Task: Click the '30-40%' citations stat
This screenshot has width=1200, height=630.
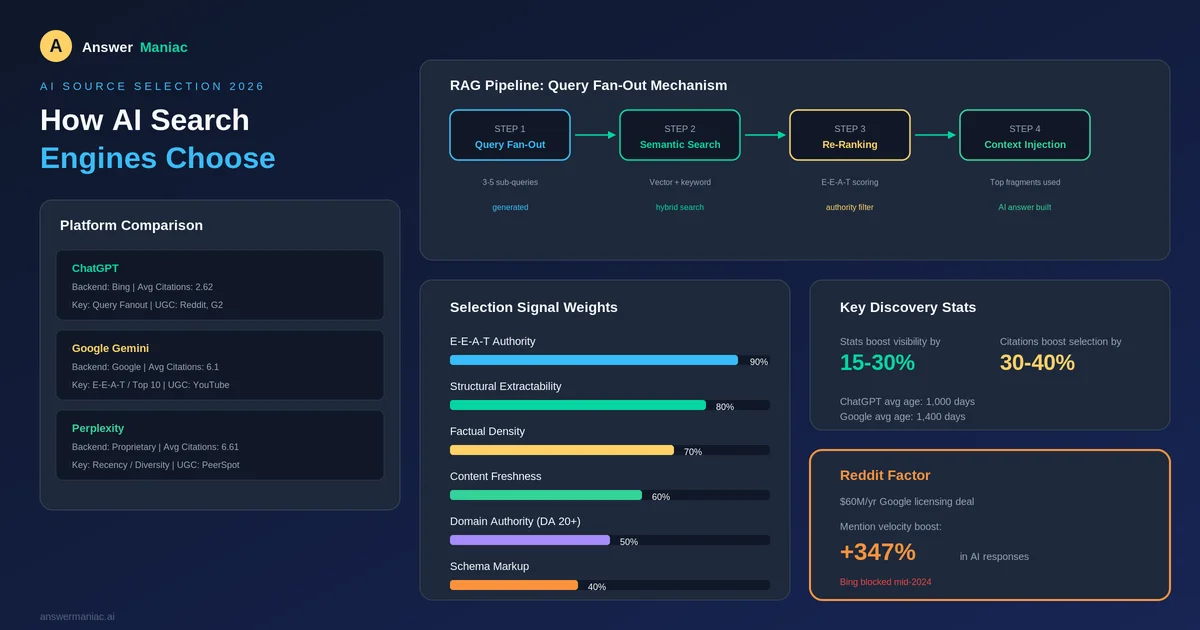Action: pos(1037,363)
